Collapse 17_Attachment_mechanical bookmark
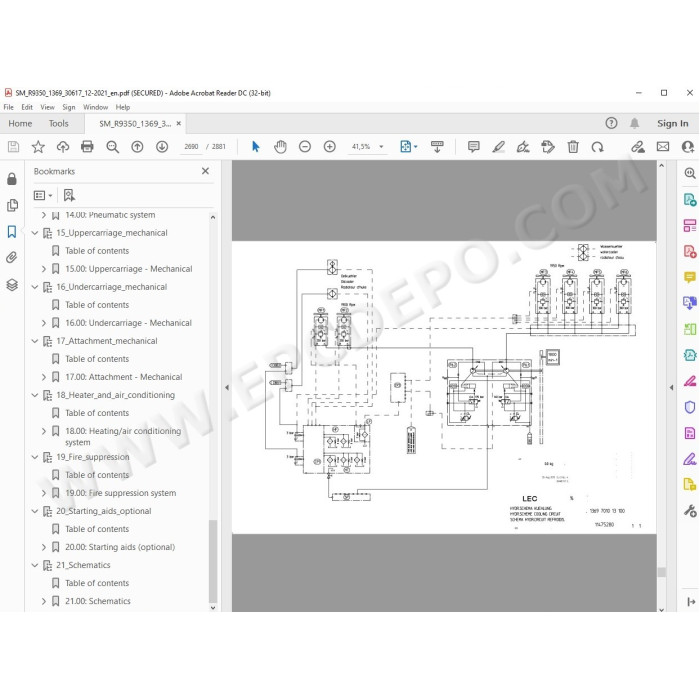The height and width of the screenshot is (700, 700). click(34, 341)
